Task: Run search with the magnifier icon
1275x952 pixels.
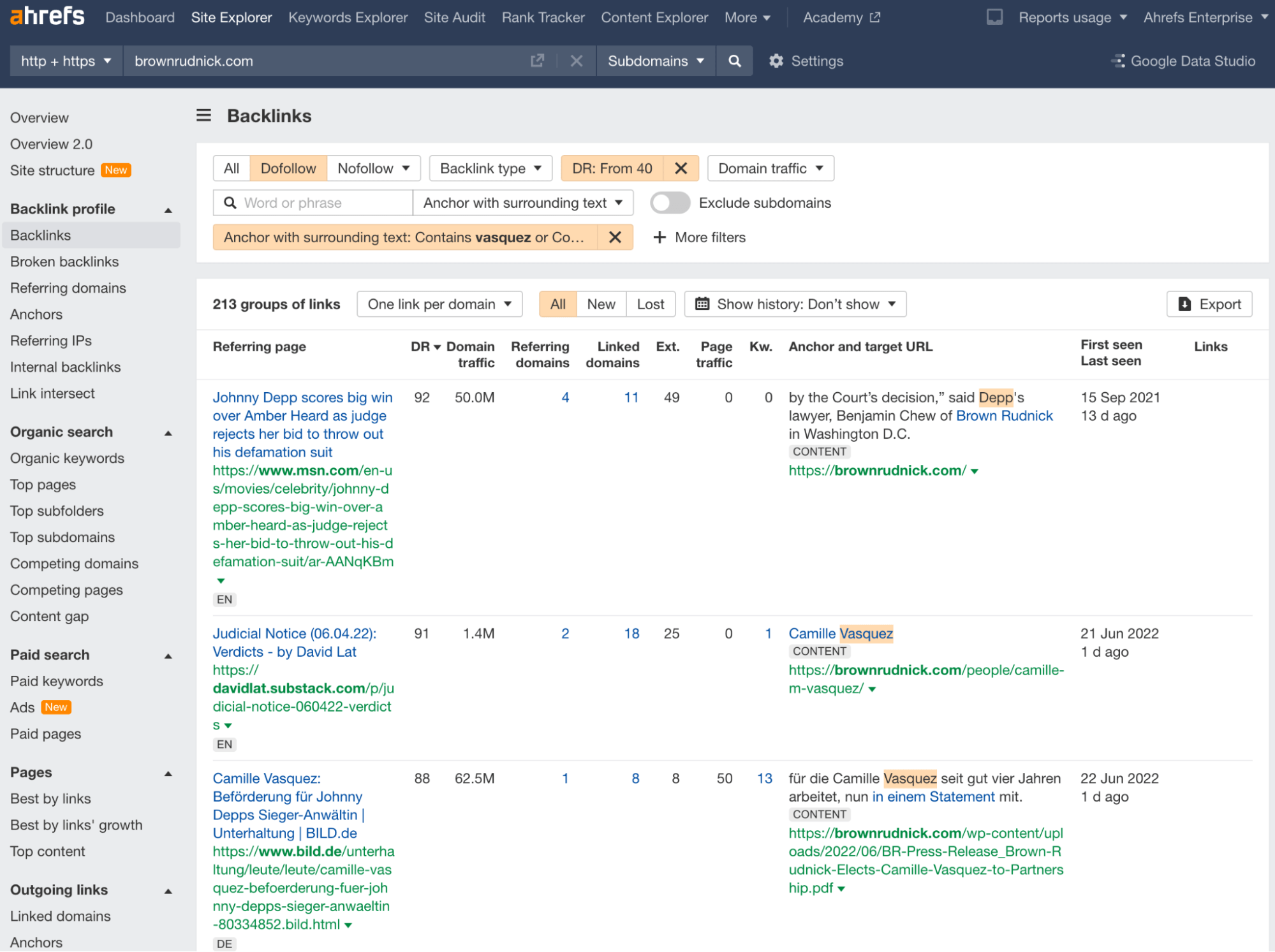Action: pyautogui.click(x=734, y=61)
